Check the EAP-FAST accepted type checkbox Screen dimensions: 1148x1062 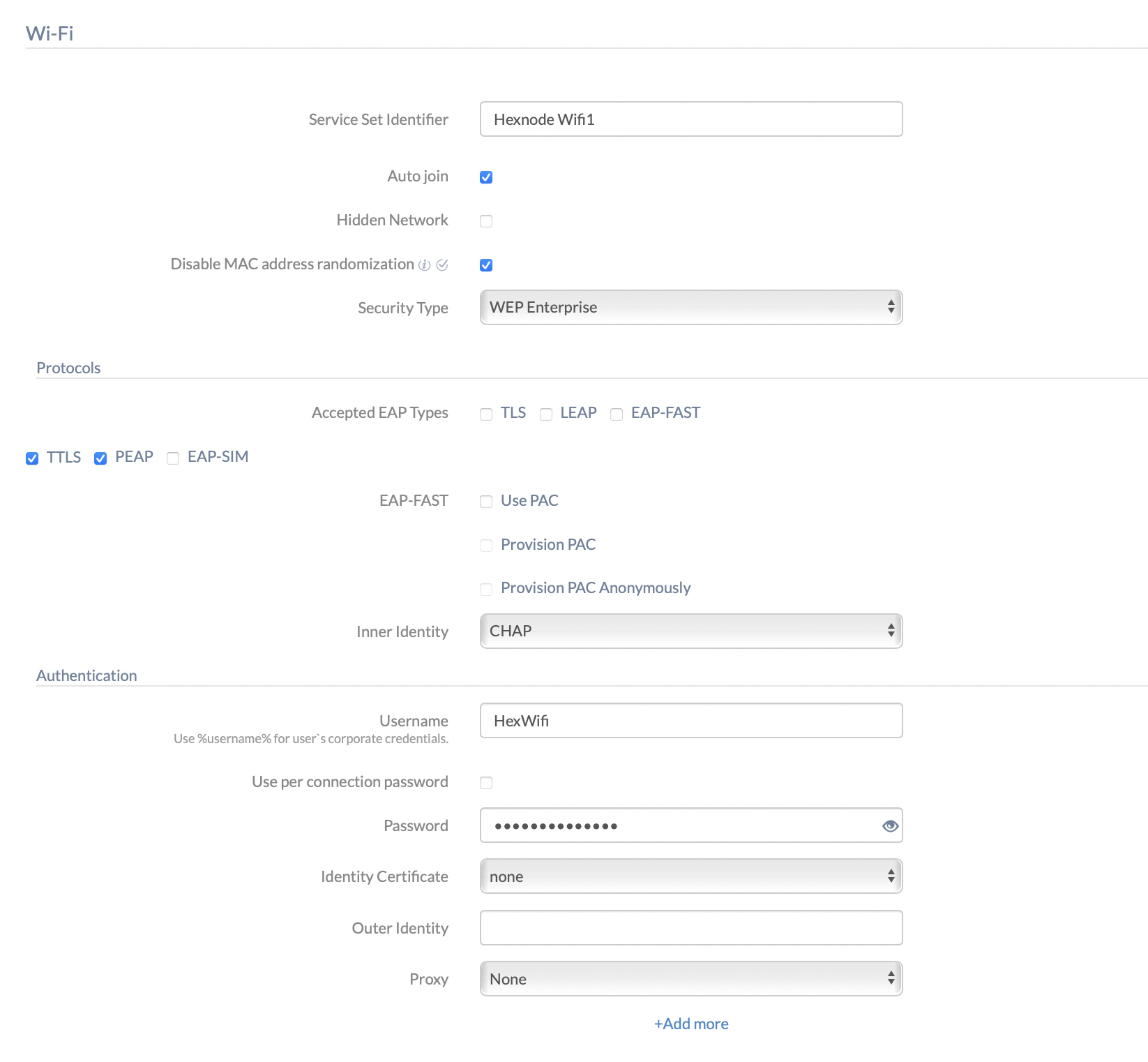point(617,414)
